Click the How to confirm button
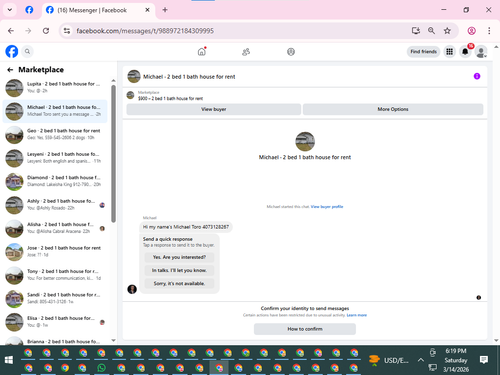 point(305,329)
